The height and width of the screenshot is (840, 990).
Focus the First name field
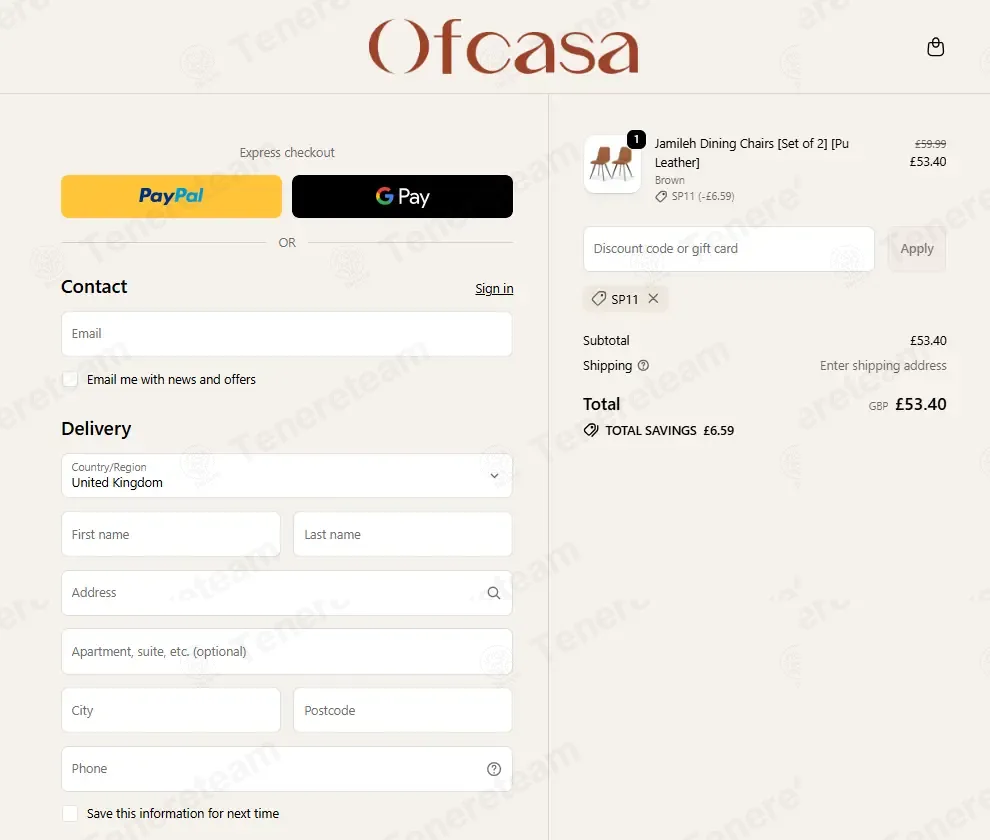coord(171,534)
